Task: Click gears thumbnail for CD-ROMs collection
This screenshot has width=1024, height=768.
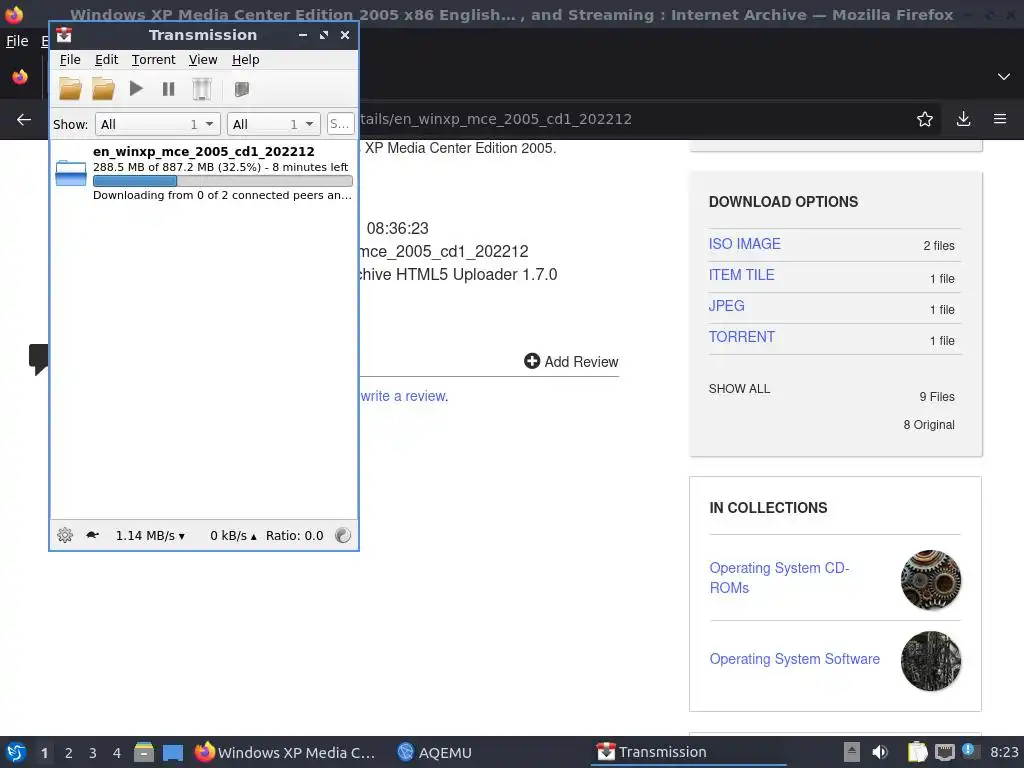Action: 931,580
